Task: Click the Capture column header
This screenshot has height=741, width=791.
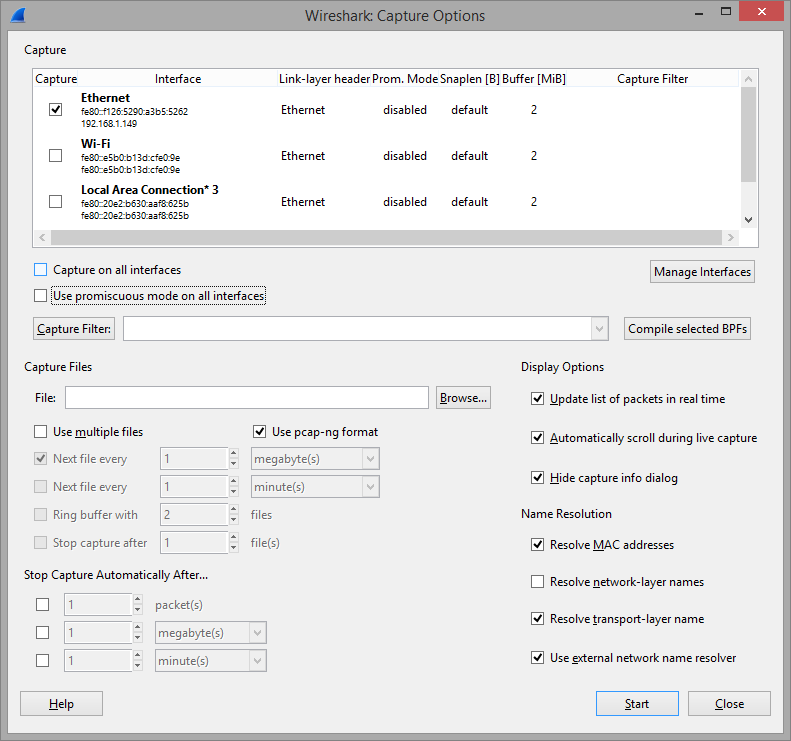Action: click(x=55, y=79)
